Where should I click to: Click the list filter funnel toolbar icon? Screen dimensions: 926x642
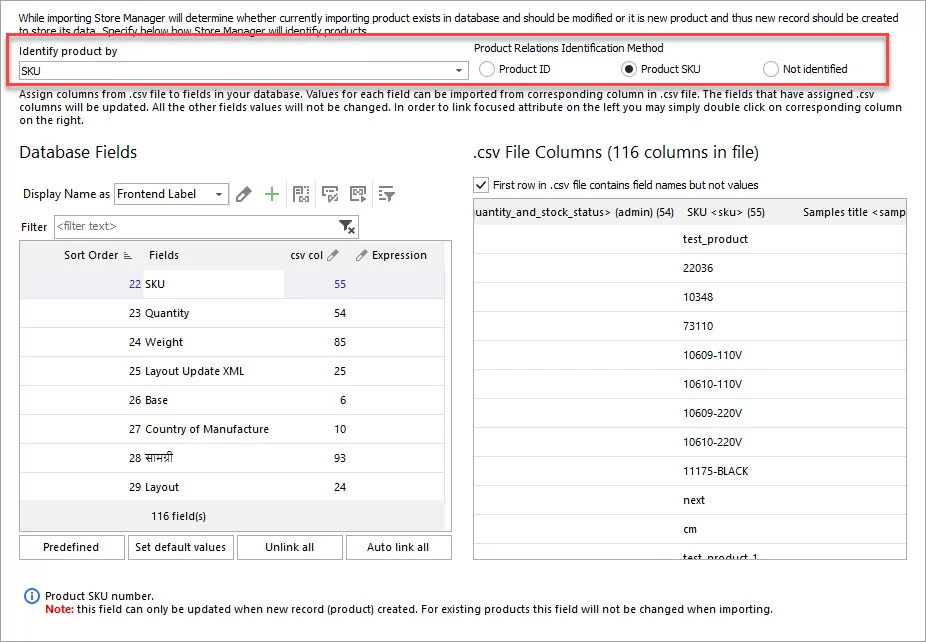click(387, 194)
